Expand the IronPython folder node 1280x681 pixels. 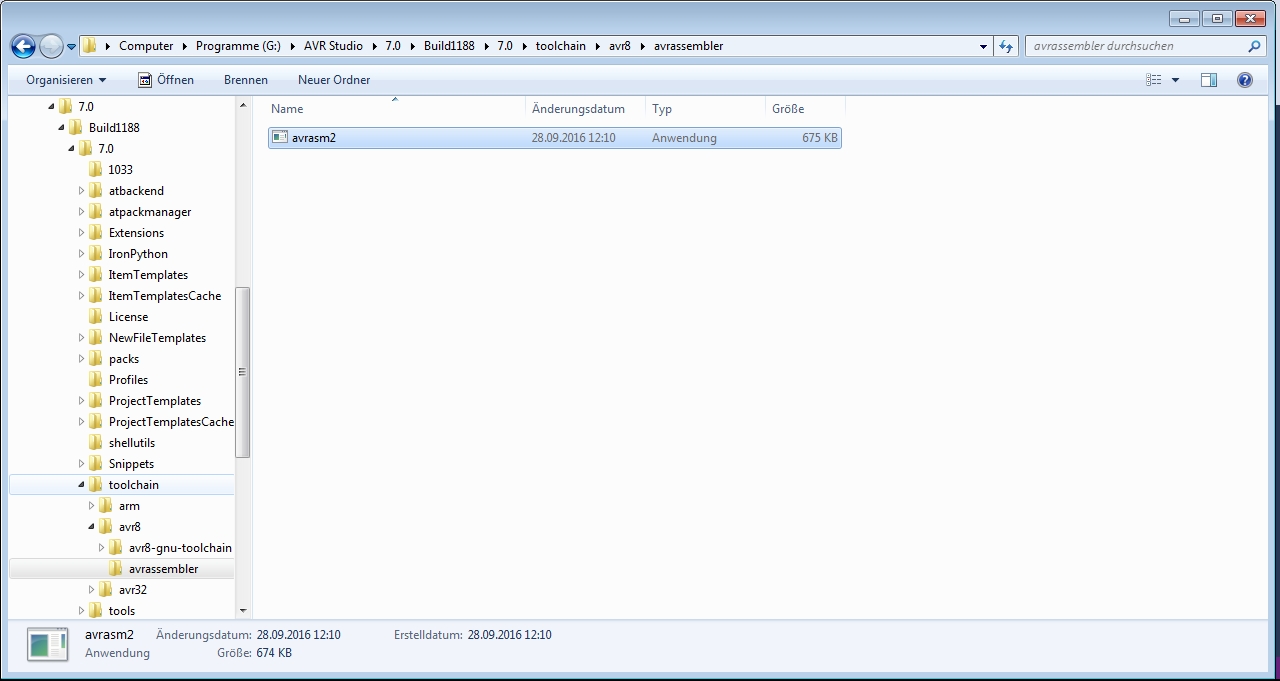tap(82, 254)
